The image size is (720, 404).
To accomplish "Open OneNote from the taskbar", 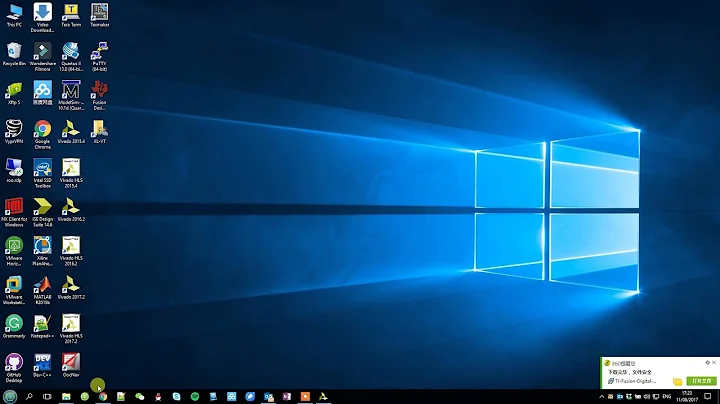I will pyautogui.click(x=287, y=397).
